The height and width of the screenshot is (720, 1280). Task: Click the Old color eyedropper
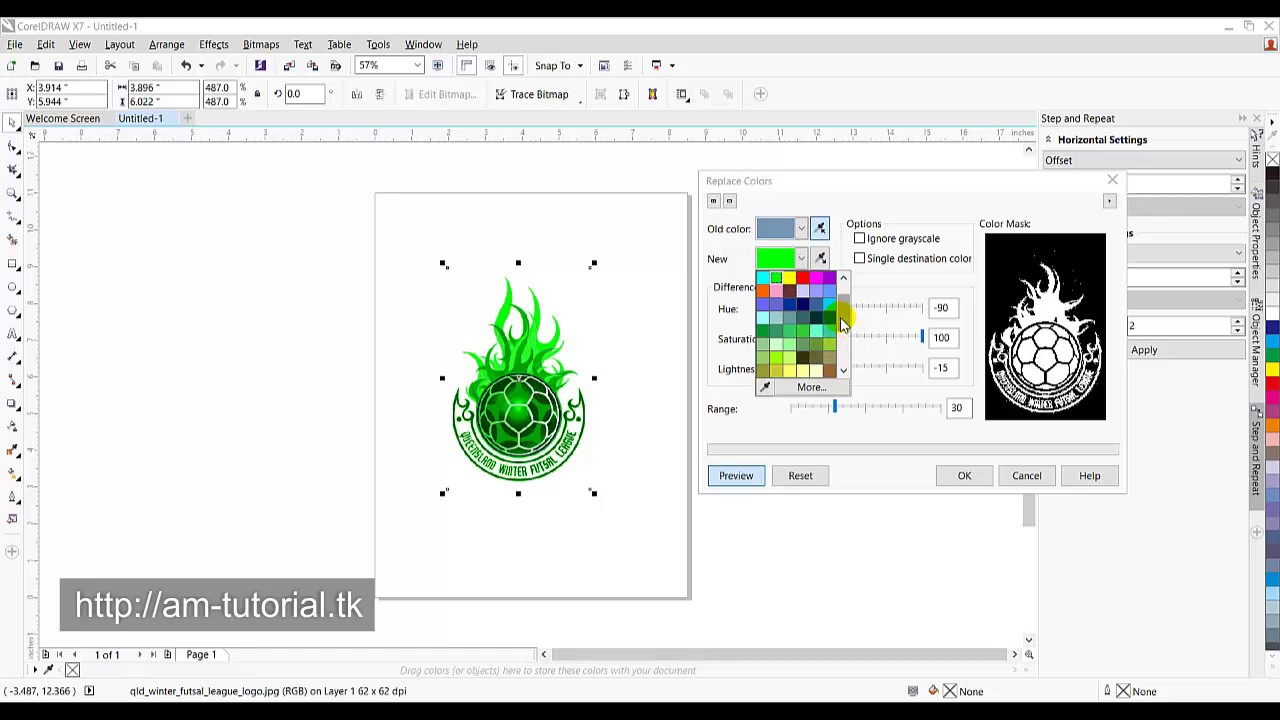pyautogui.click(x=820, y=229)
